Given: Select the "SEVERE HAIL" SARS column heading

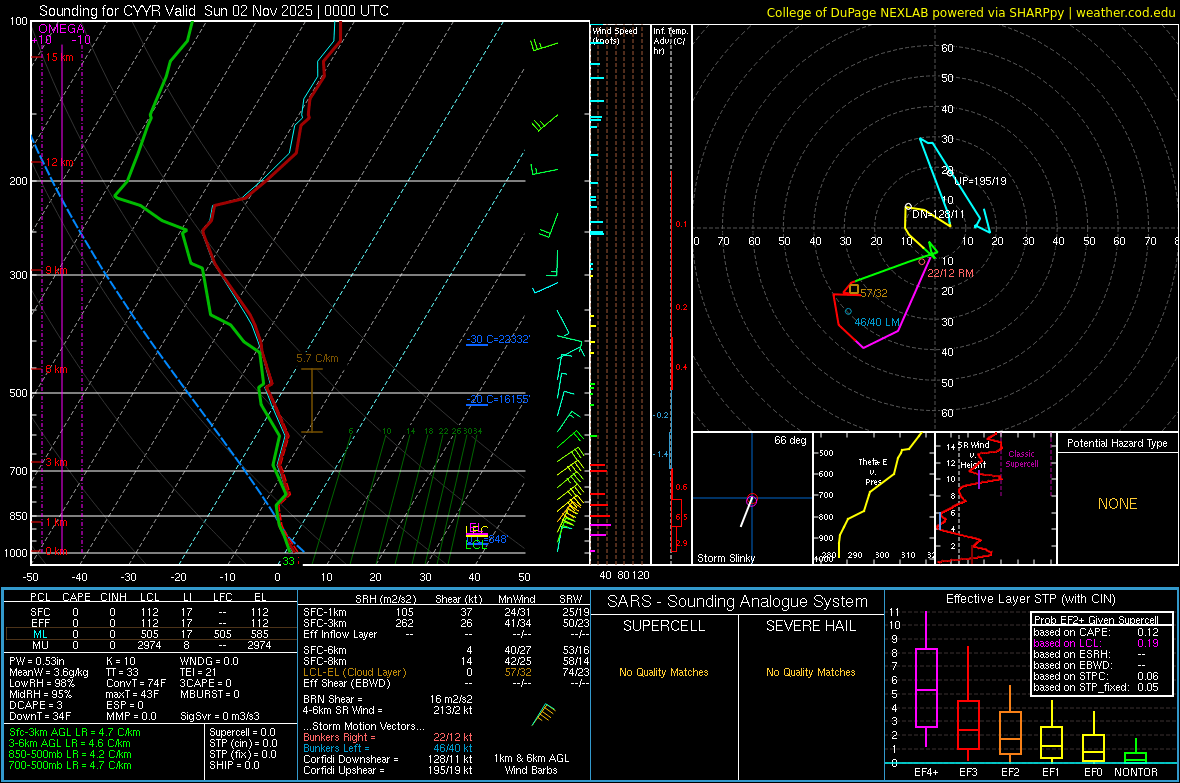Looking at the screenshot, I should pos(810,626).
